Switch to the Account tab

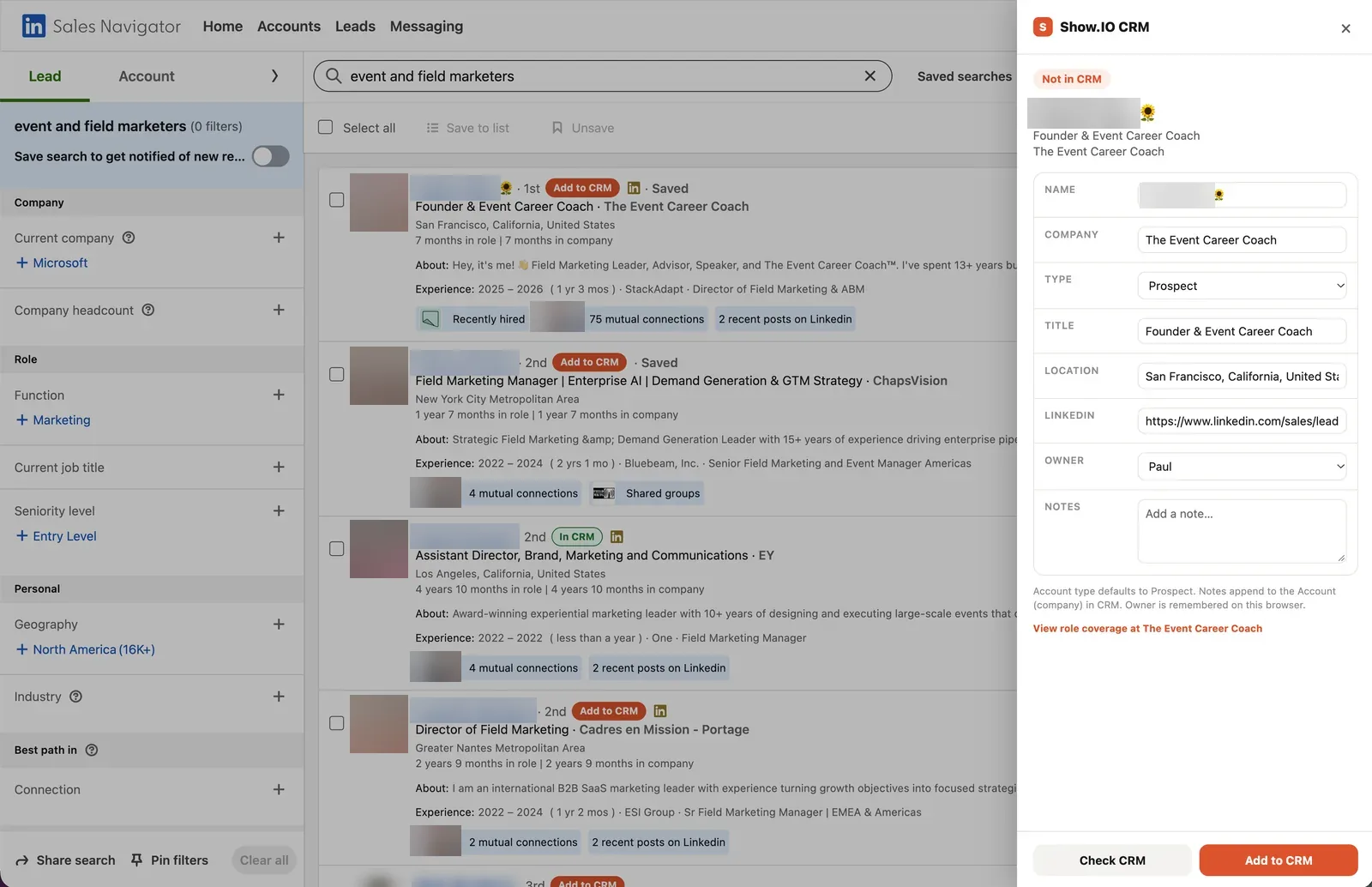click(x=147, y=76)
